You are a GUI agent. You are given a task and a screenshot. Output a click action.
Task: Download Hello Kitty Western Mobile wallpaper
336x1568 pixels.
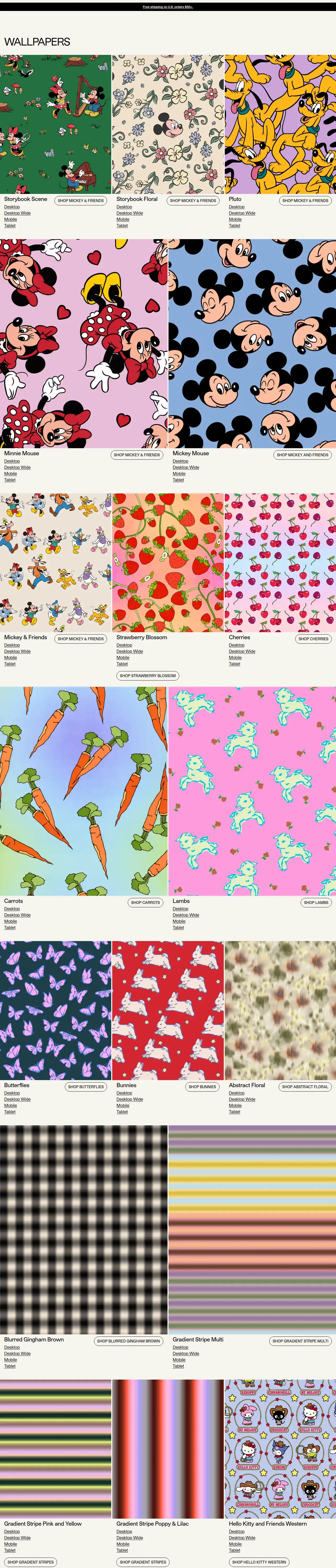pyautogui.click(x=235, y=1544)
